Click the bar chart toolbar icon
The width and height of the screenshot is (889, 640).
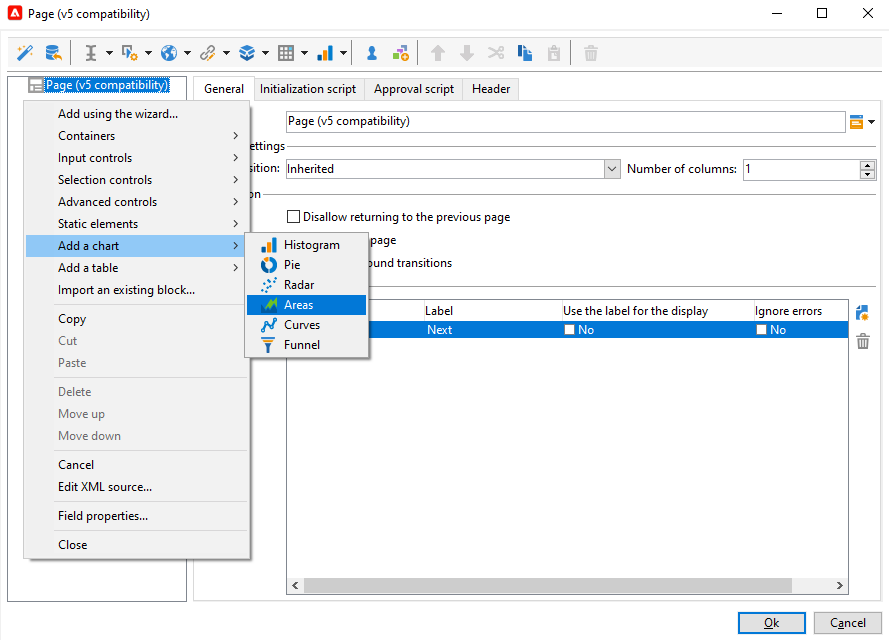click(x=326, y=53)
